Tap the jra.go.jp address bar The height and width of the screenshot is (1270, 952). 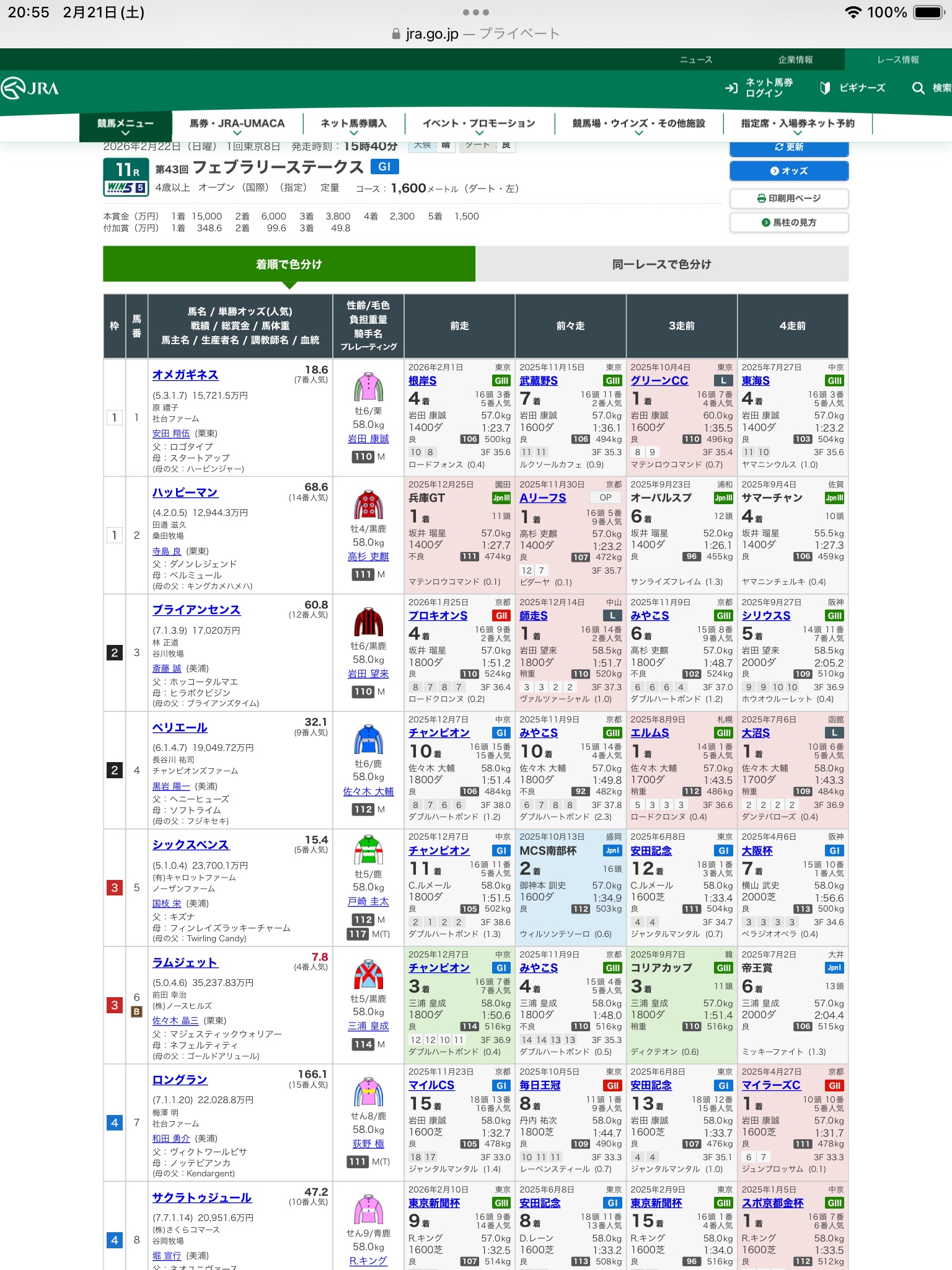click(476, 33)
